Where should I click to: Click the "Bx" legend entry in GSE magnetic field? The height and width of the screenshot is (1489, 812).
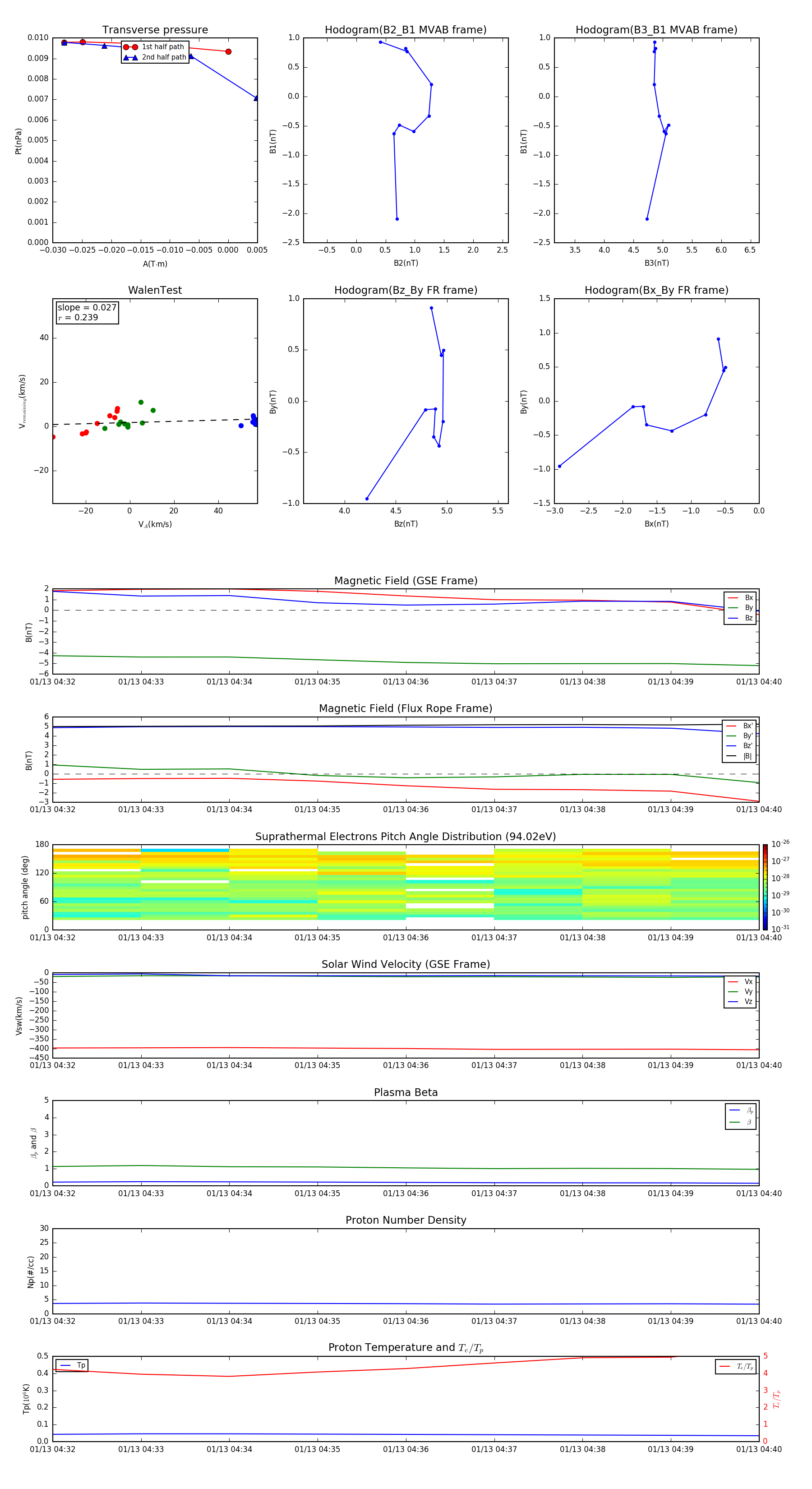741,598
